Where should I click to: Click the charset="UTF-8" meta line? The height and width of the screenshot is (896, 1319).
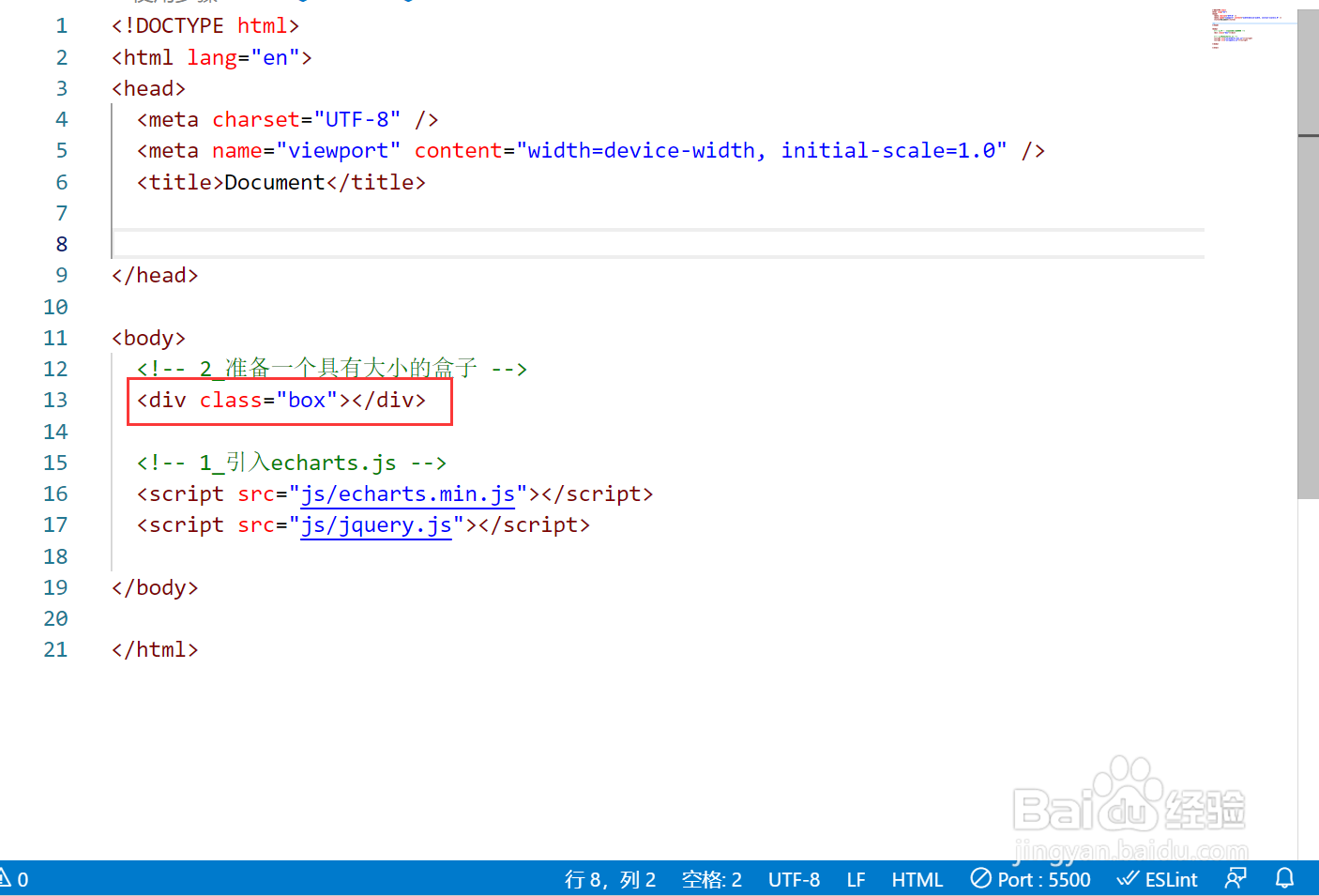pyautogui.click(x=287, y=120)
